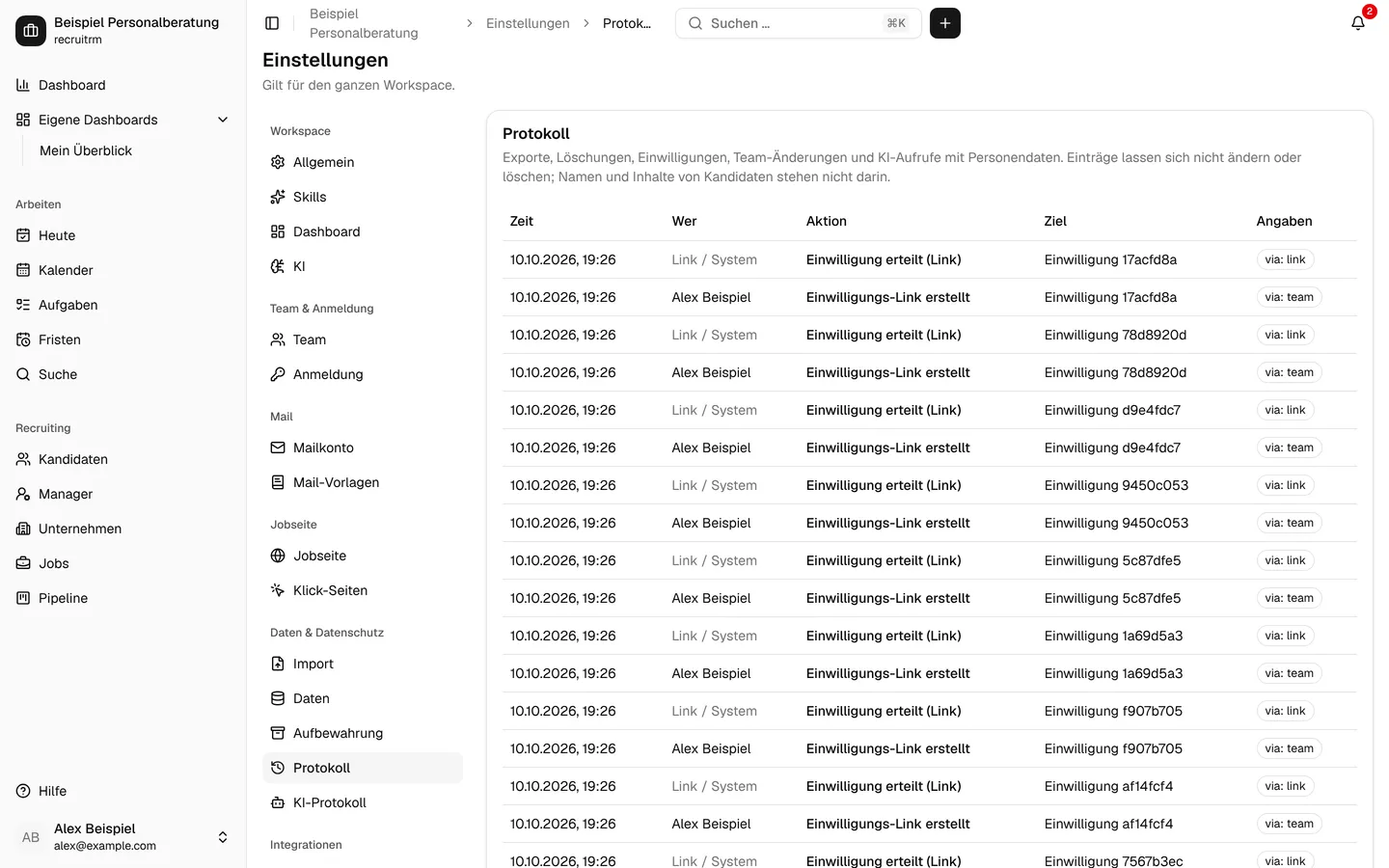Open Import under Daten & Datenschutz
This screenshot has height=868, width=1389.
[363, 664]
